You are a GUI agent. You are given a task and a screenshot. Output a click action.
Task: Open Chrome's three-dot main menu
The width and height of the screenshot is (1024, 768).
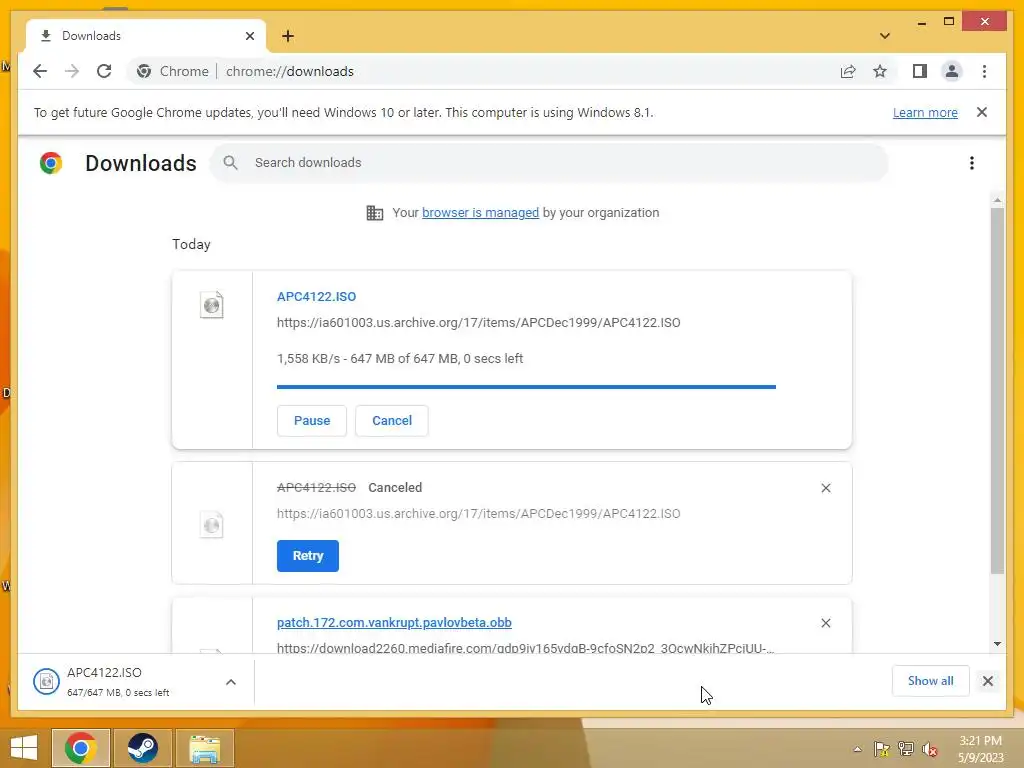tap(984, 71)
